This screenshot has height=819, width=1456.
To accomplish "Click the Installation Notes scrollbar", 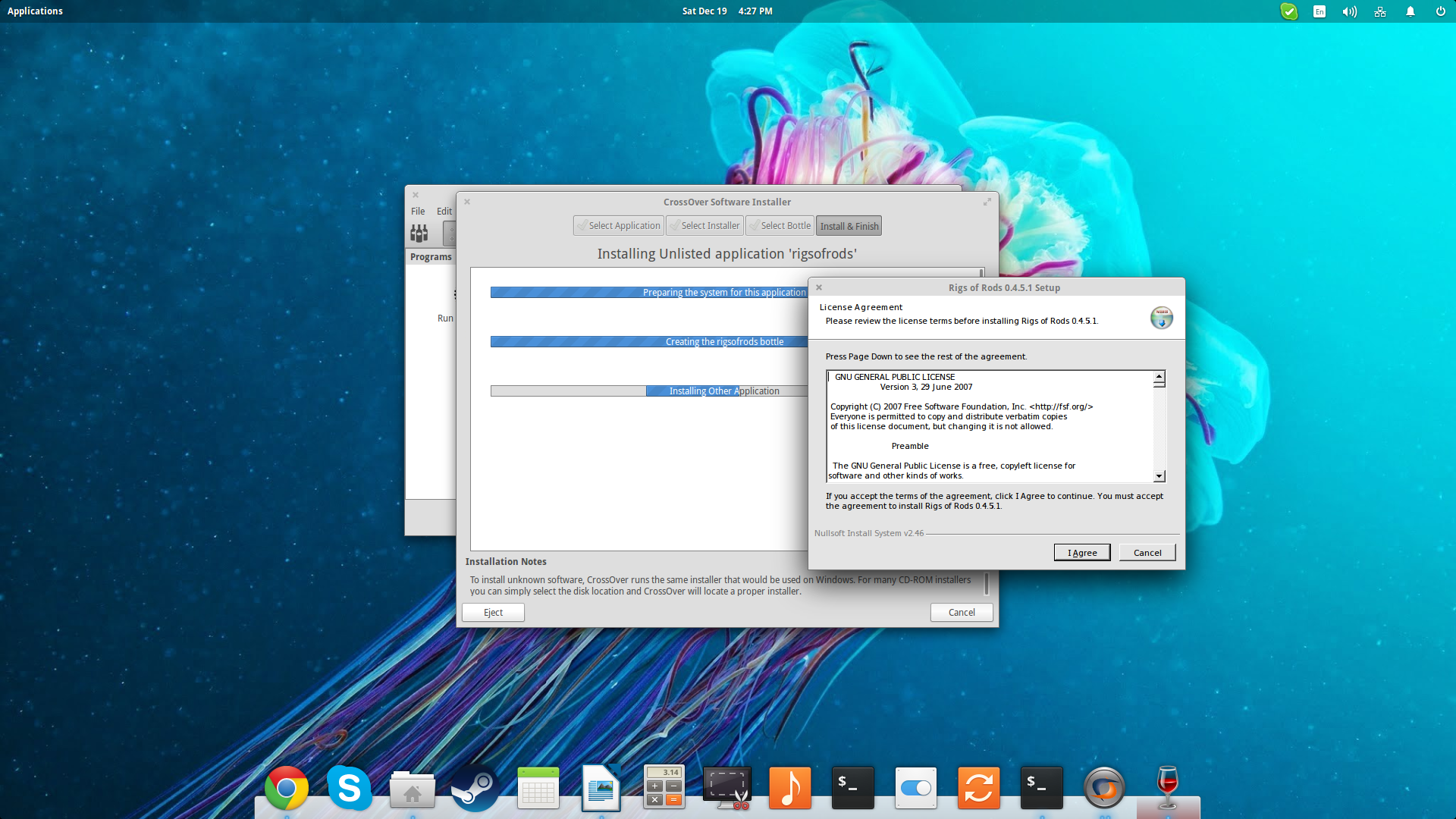I will pos(987,584).
